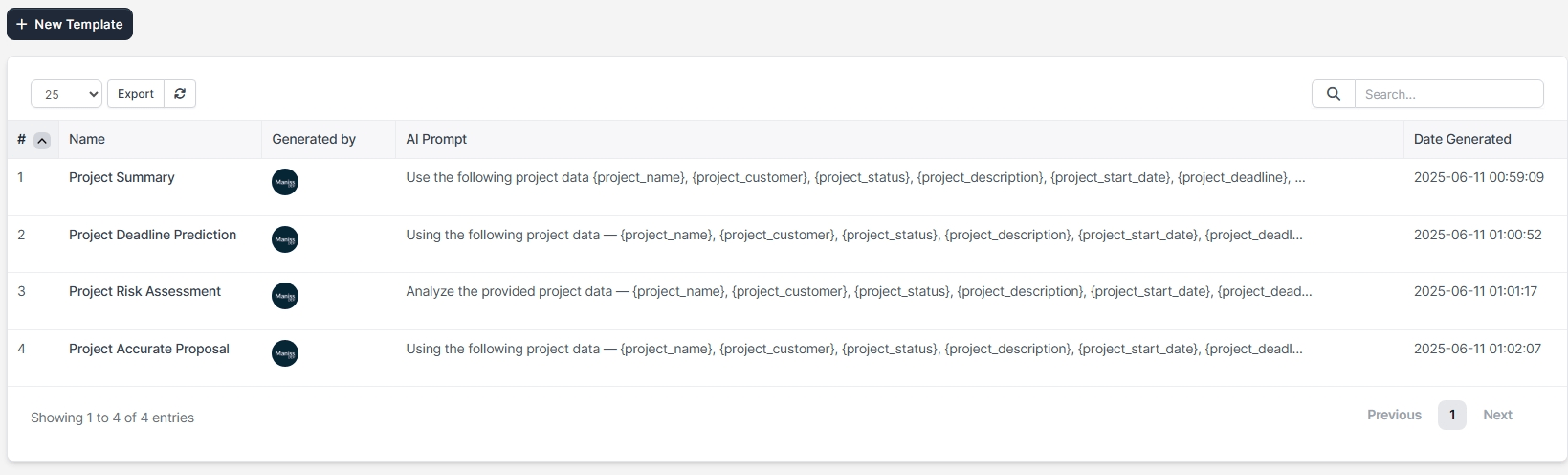Toggle sort arrow on # column
The height and width of the screenshot is (475, 1568).
coord(42,141)
